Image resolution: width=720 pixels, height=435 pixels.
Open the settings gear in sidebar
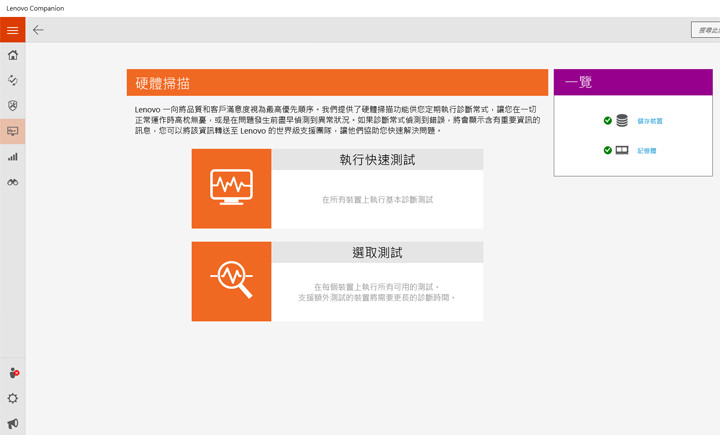pos(13,398)
